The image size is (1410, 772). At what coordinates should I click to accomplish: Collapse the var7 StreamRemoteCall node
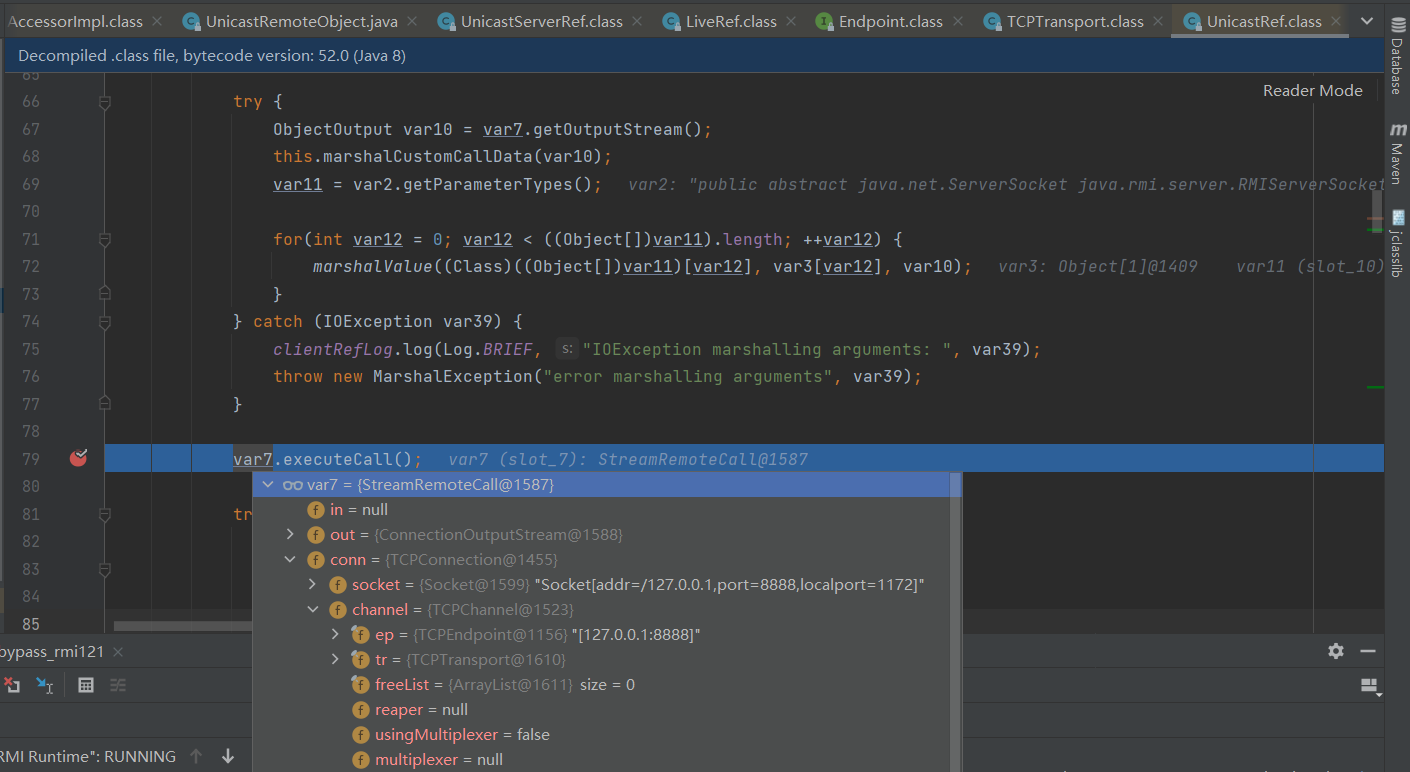[x=267, y=485]
